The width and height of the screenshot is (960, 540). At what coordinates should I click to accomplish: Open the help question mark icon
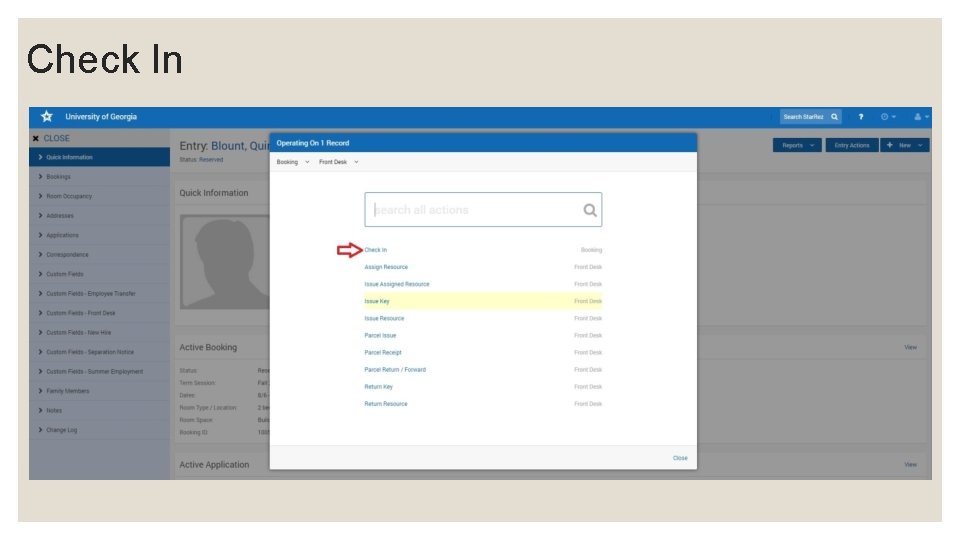861,117
